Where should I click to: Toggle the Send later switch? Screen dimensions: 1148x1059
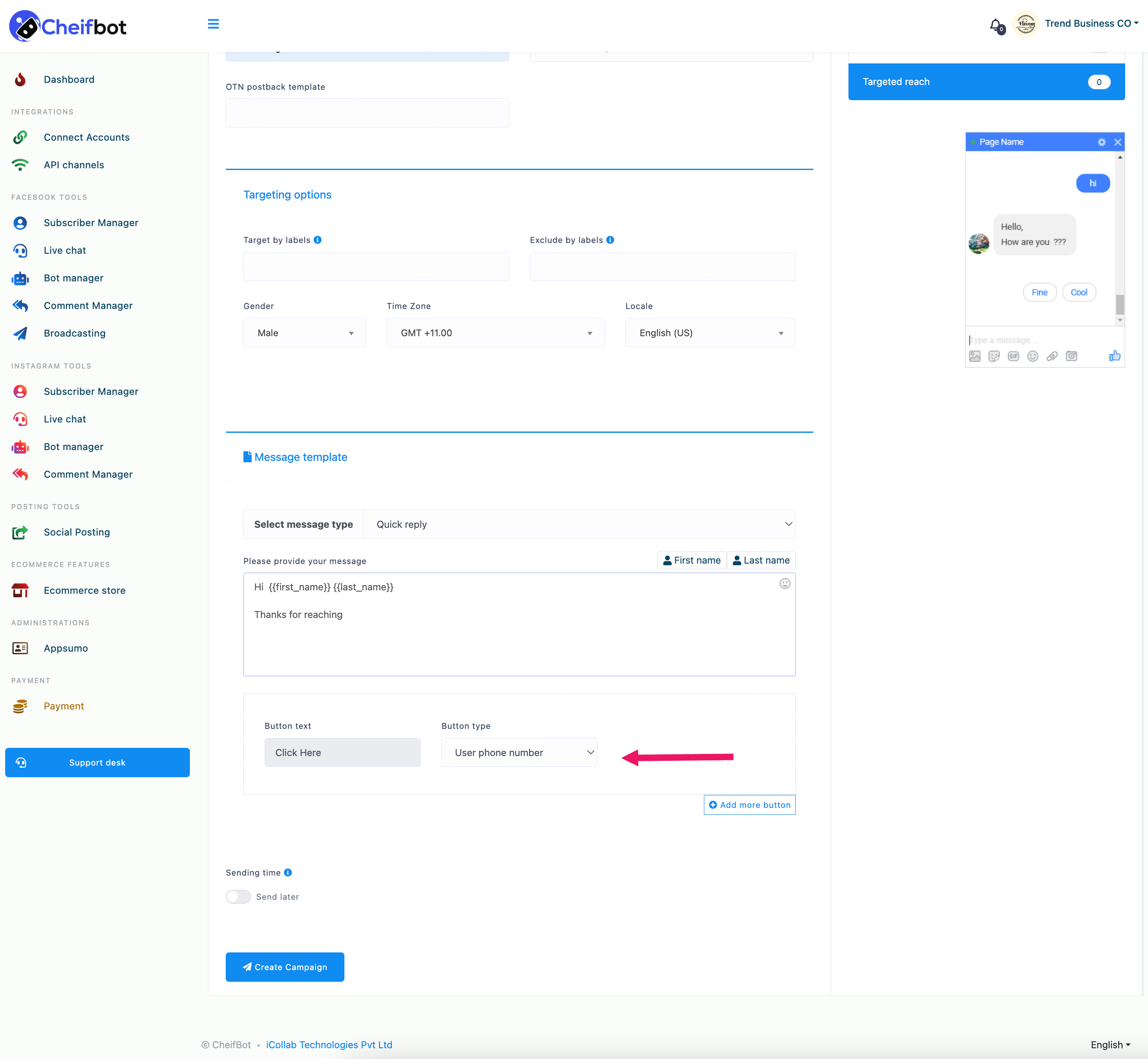point(238,896)
